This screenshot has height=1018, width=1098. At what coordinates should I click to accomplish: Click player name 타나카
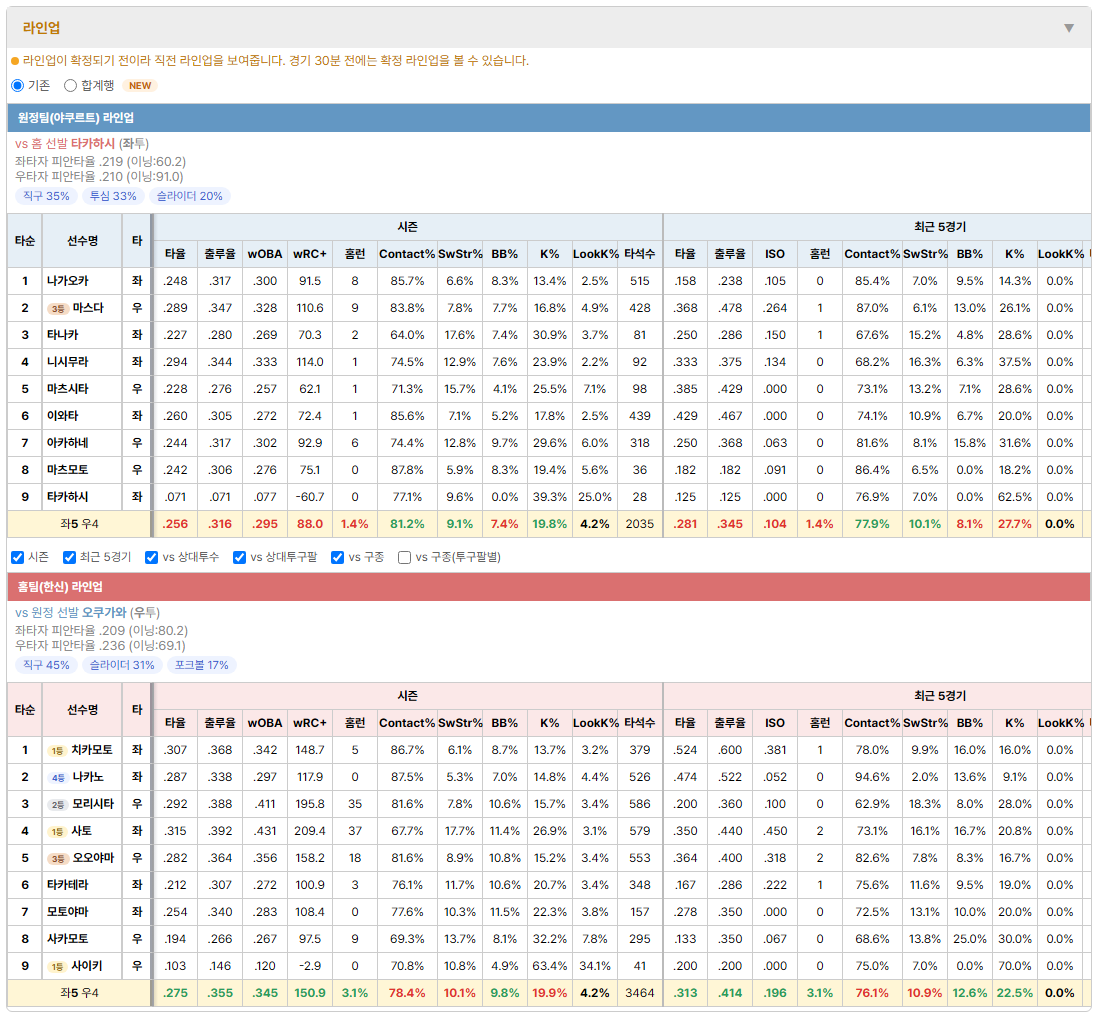tap(63, 335)
